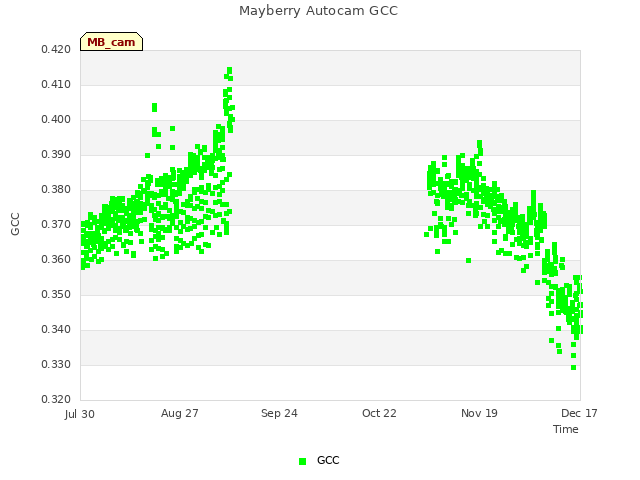
Task: Click the Oct 22 x-axis label
Action: (x=379, y=413)
